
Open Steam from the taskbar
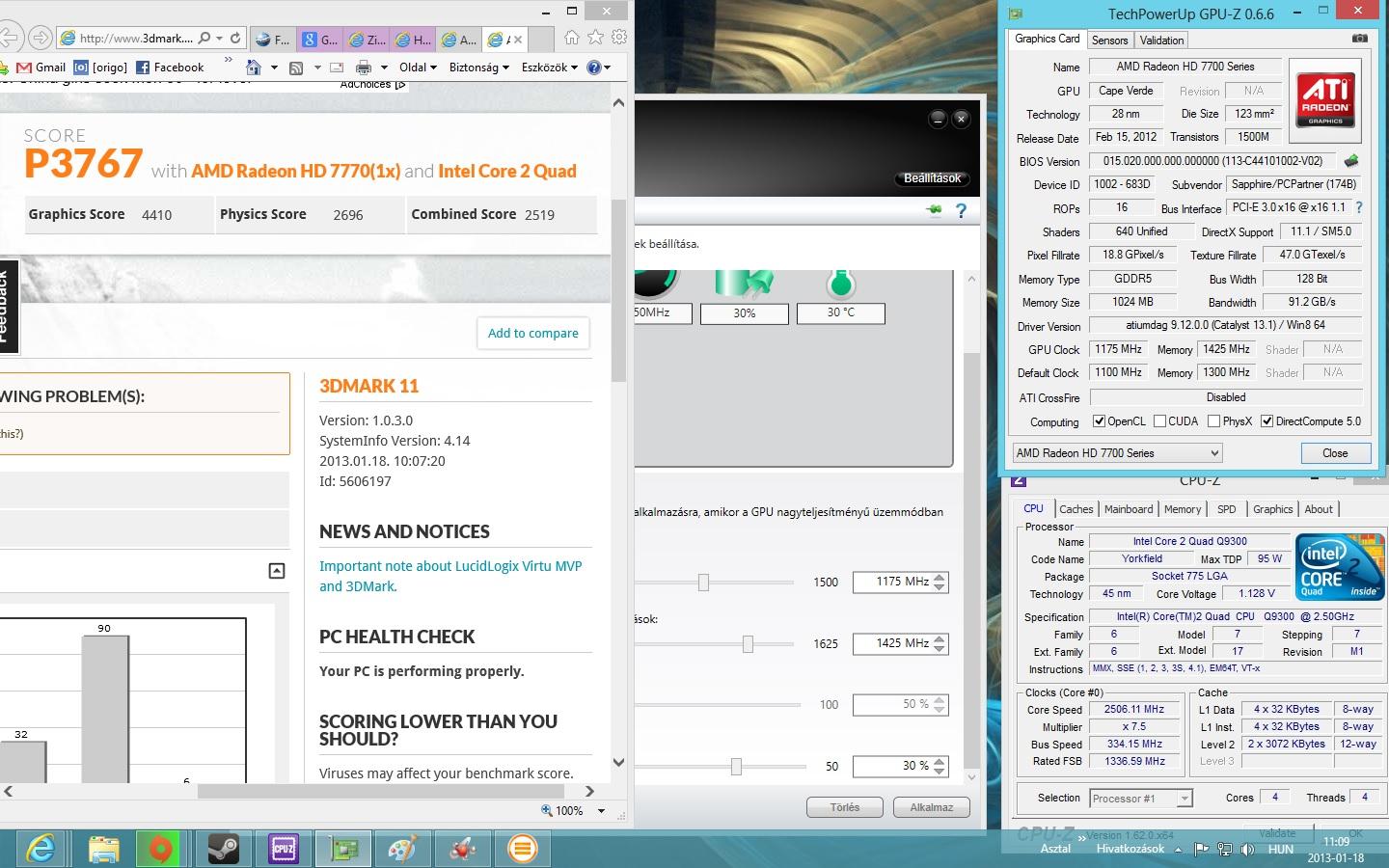pyautogui.click(x=223, y=849)
